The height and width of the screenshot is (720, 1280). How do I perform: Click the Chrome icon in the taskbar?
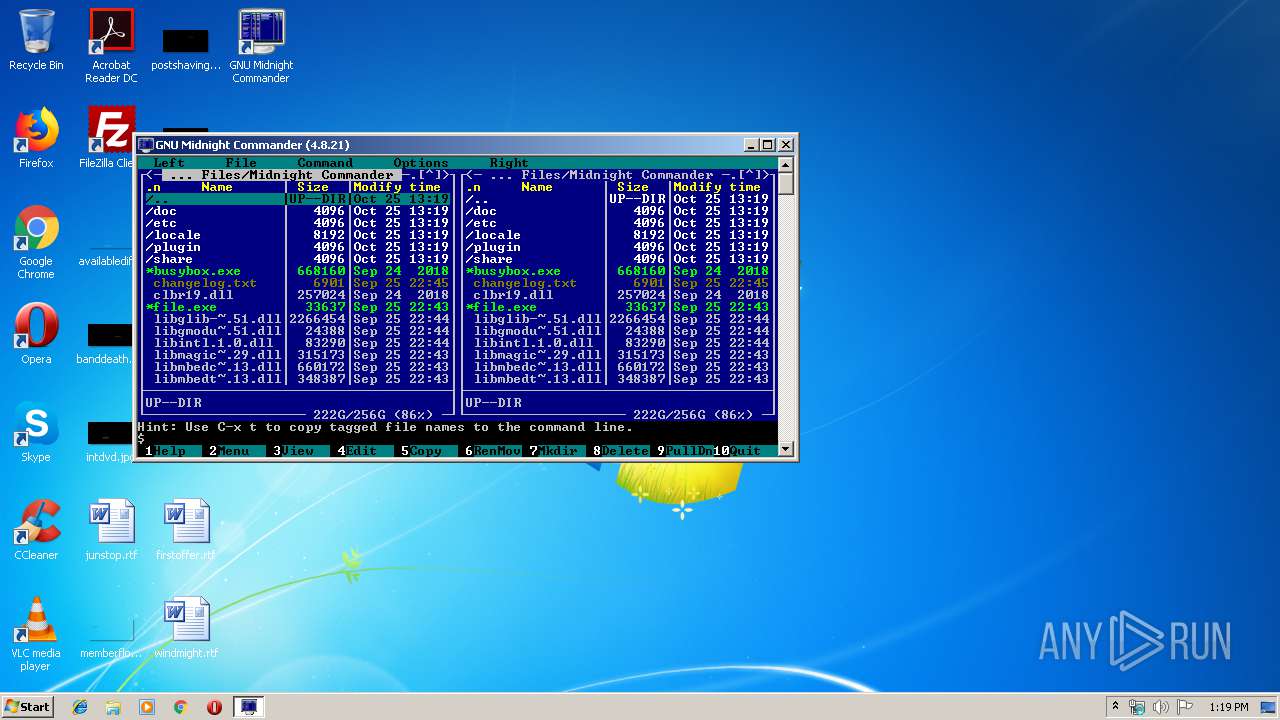click(x=181, y=707)
